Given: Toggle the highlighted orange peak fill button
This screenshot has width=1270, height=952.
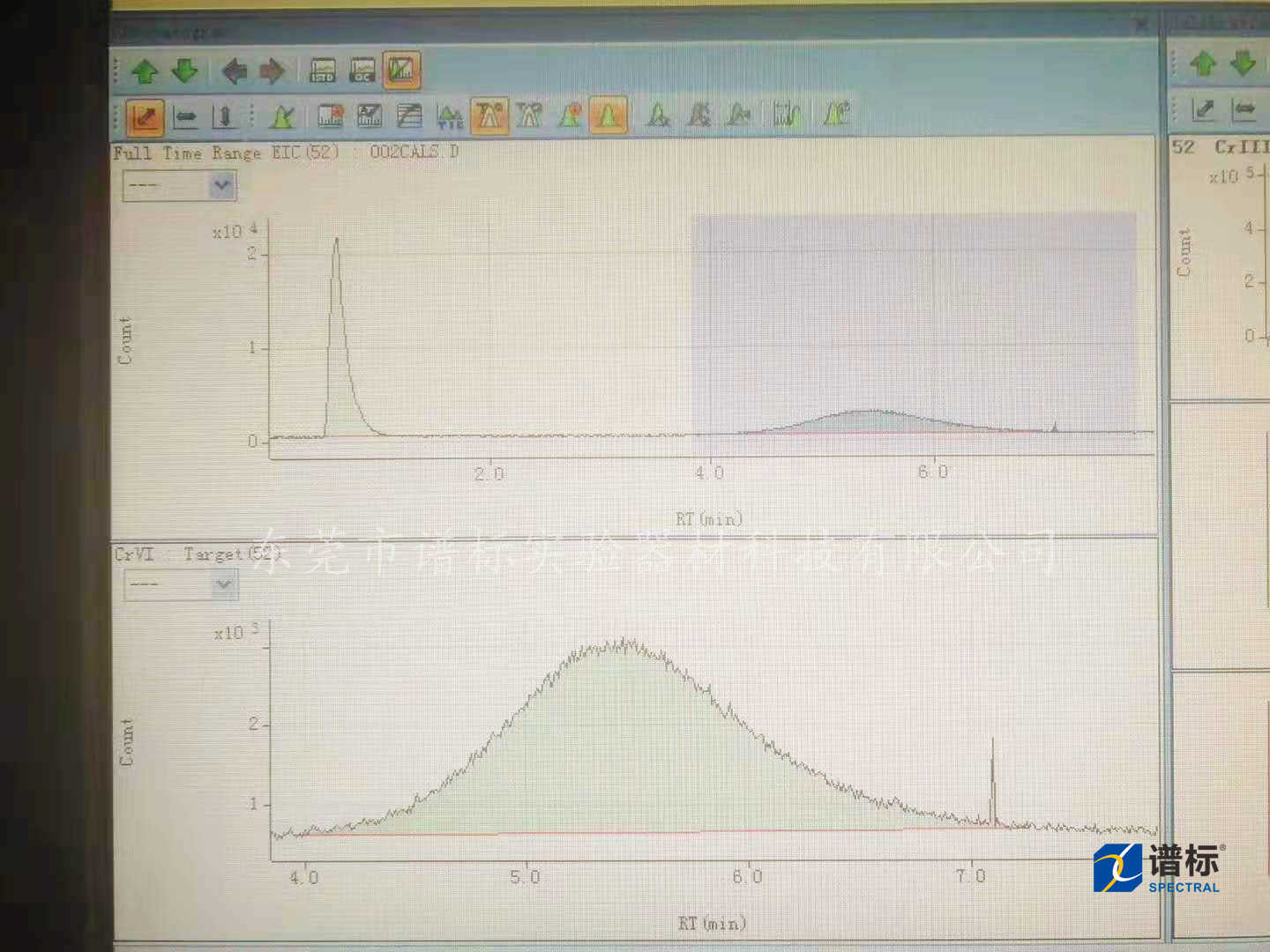Looking at the screenshot, I should pyautogui.click(x=608, y=115).
